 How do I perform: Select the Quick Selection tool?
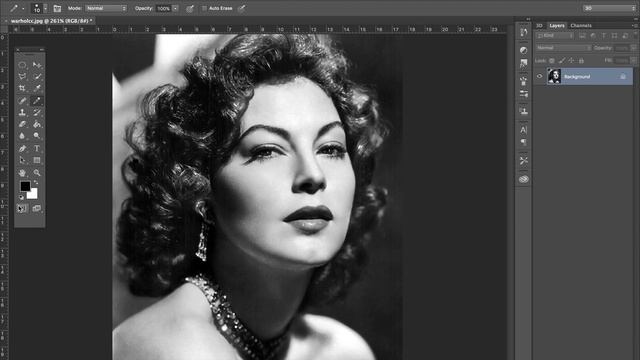[x=37, y=76]
